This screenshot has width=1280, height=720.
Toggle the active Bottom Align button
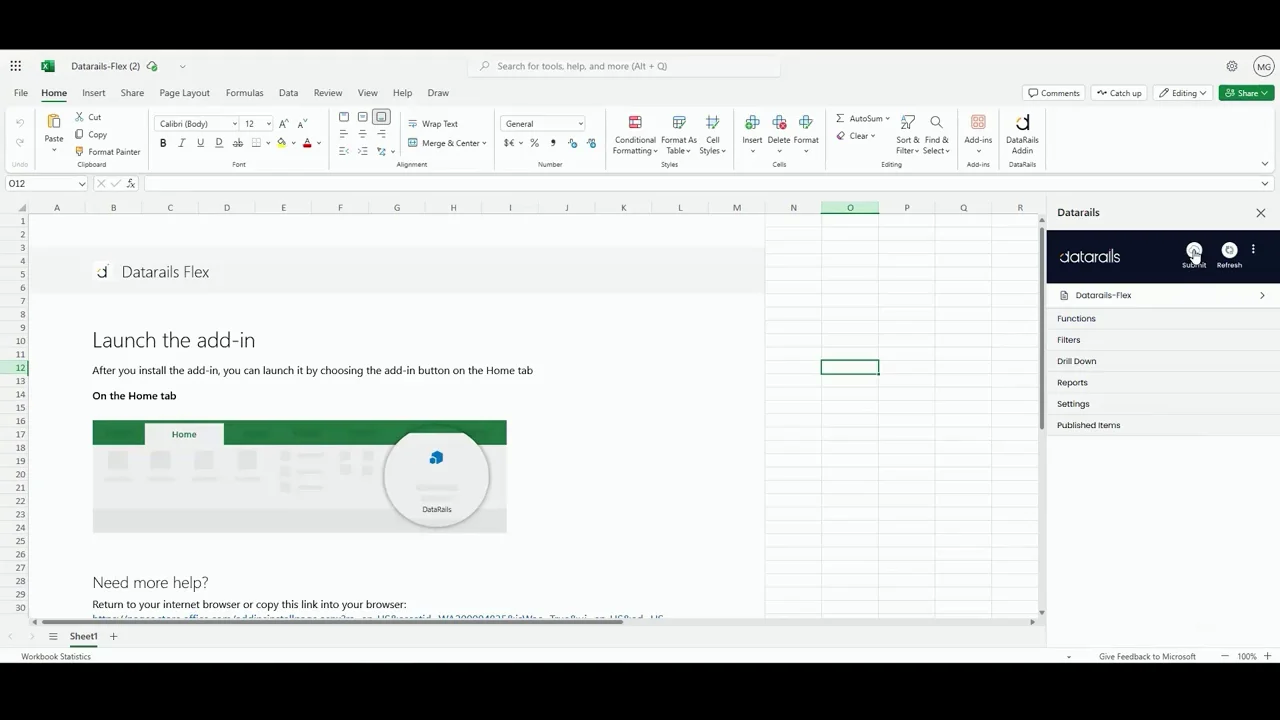tap(381, 117)
